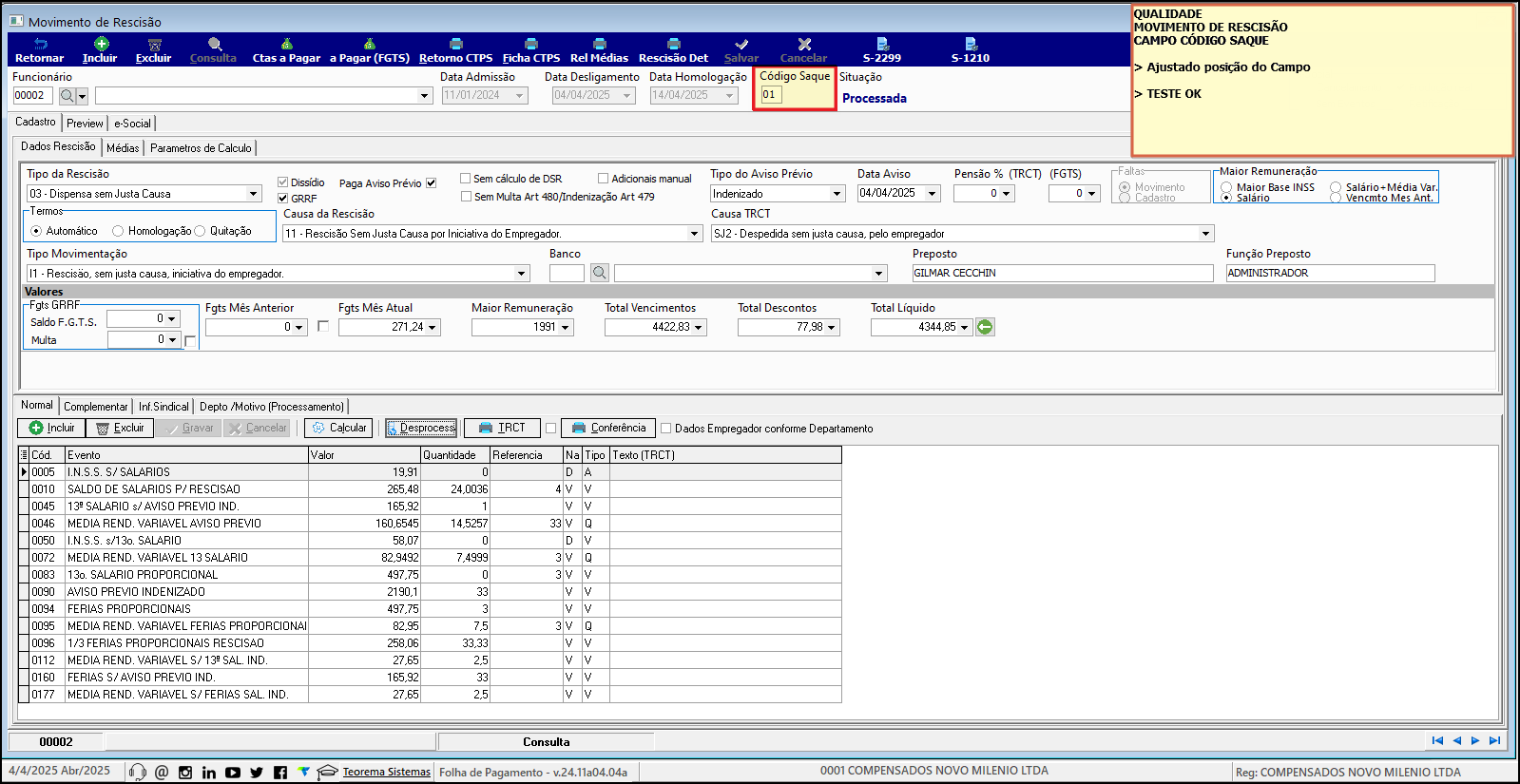Switch to the Preview tab
The width and height of the screenshot is (1520, 784).
pos(85,124)
